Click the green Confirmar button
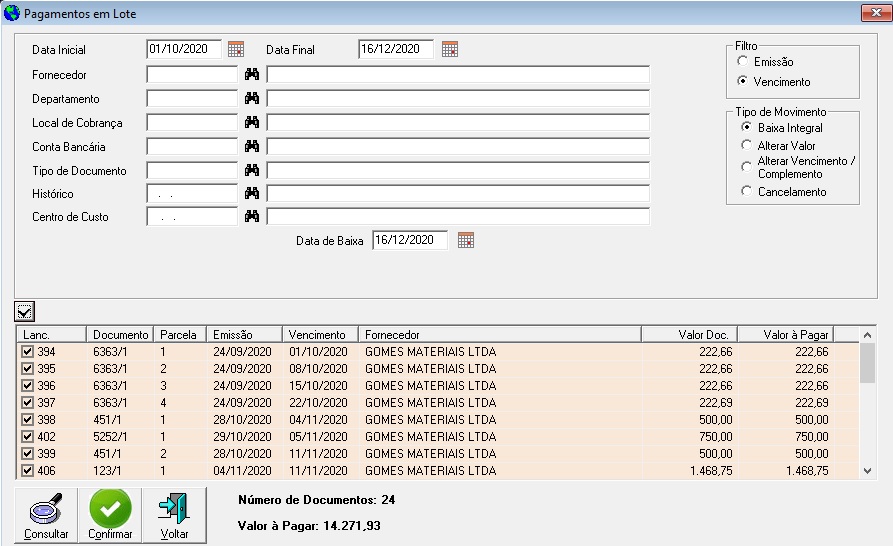Image resolution: width=893 pixels, height=546 pixels. [110, 515]
